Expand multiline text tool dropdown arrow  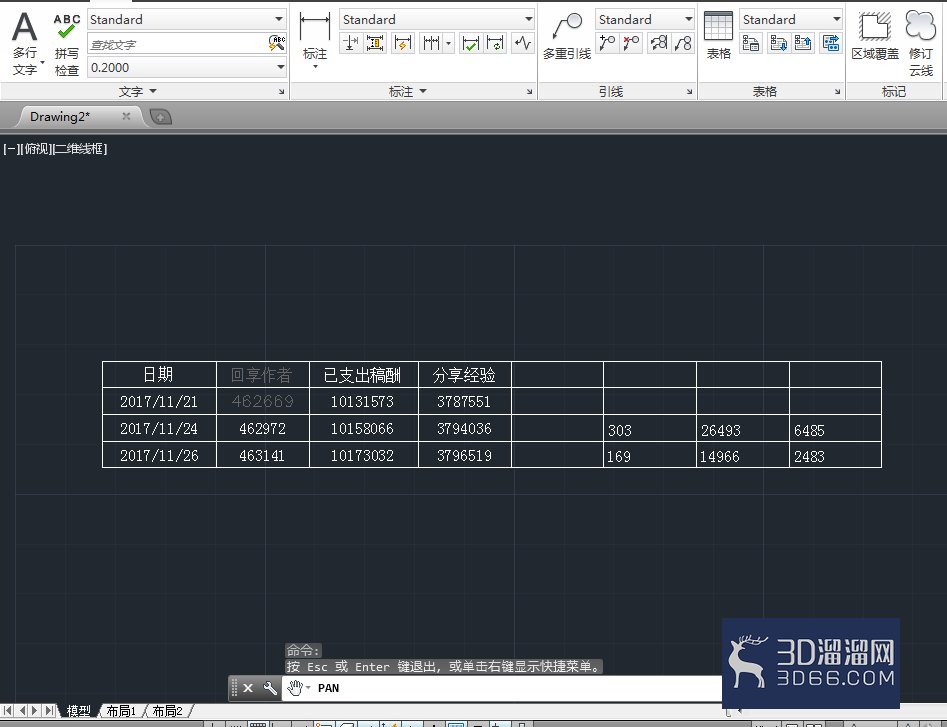(42, 63)
